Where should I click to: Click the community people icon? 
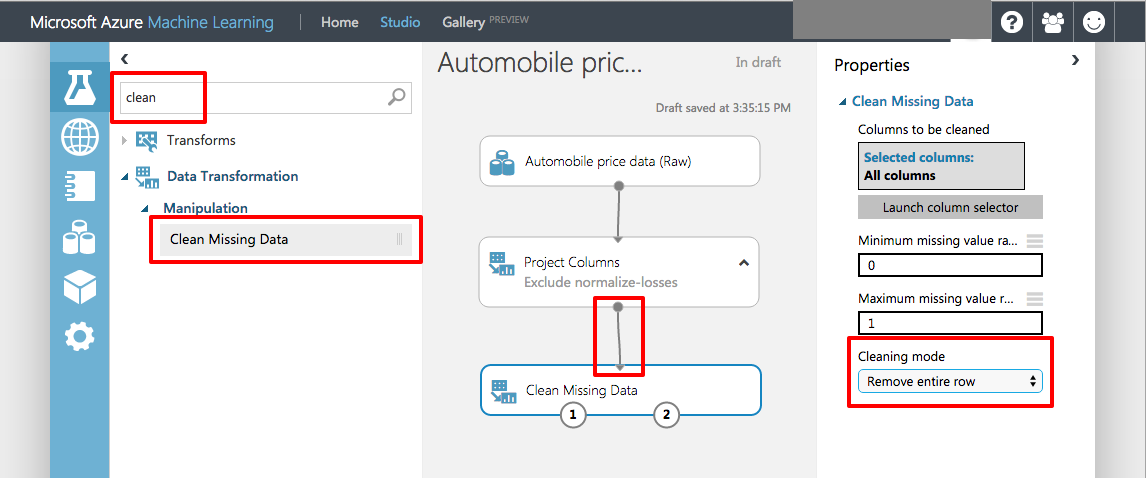1053,22
